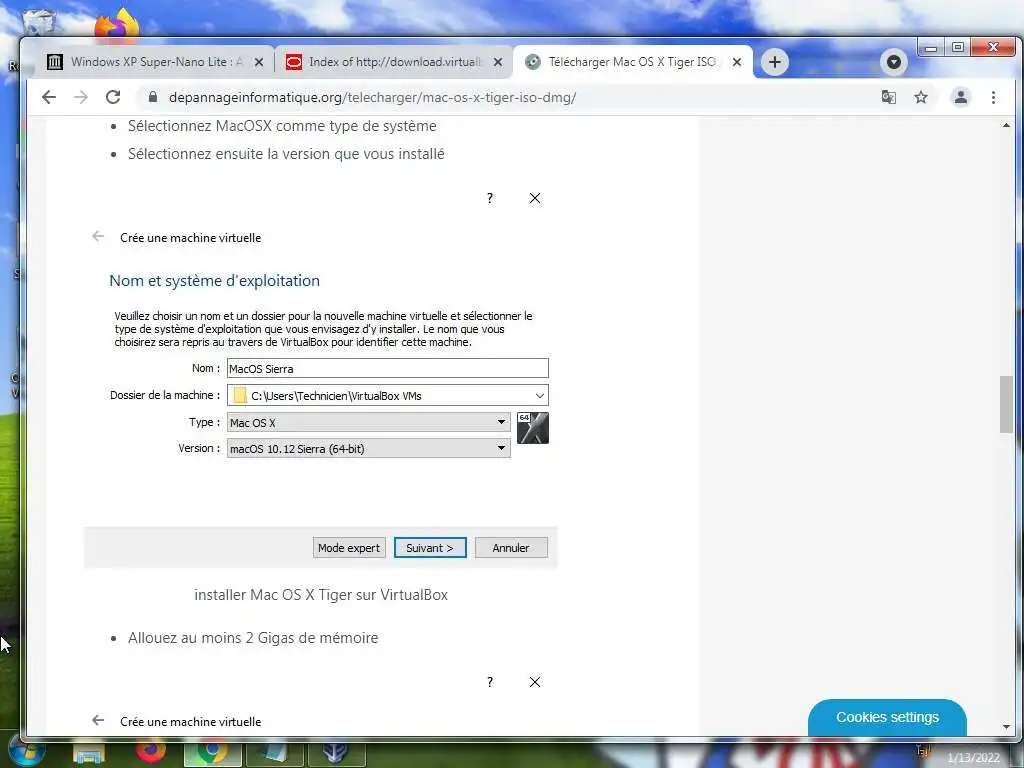Open the Google Translate page icon

point(888,97)
